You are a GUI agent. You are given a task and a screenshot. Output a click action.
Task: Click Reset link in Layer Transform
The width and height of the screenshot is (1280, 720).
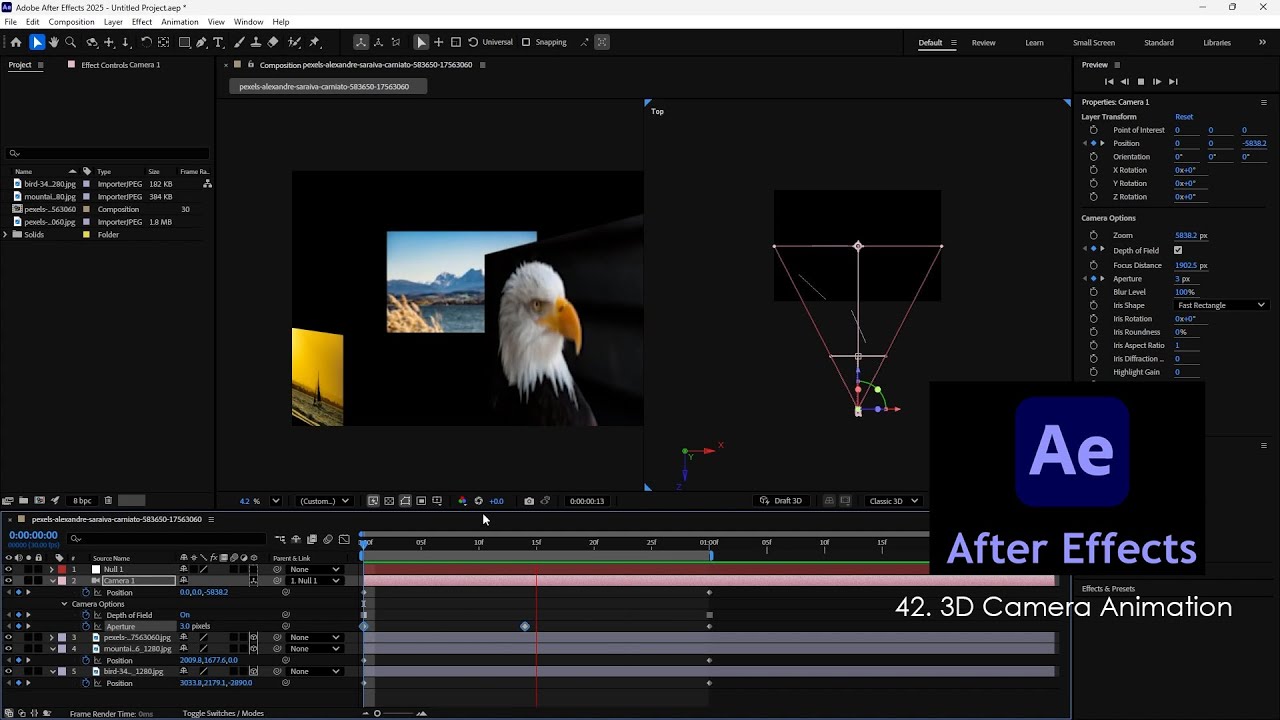1184,117
